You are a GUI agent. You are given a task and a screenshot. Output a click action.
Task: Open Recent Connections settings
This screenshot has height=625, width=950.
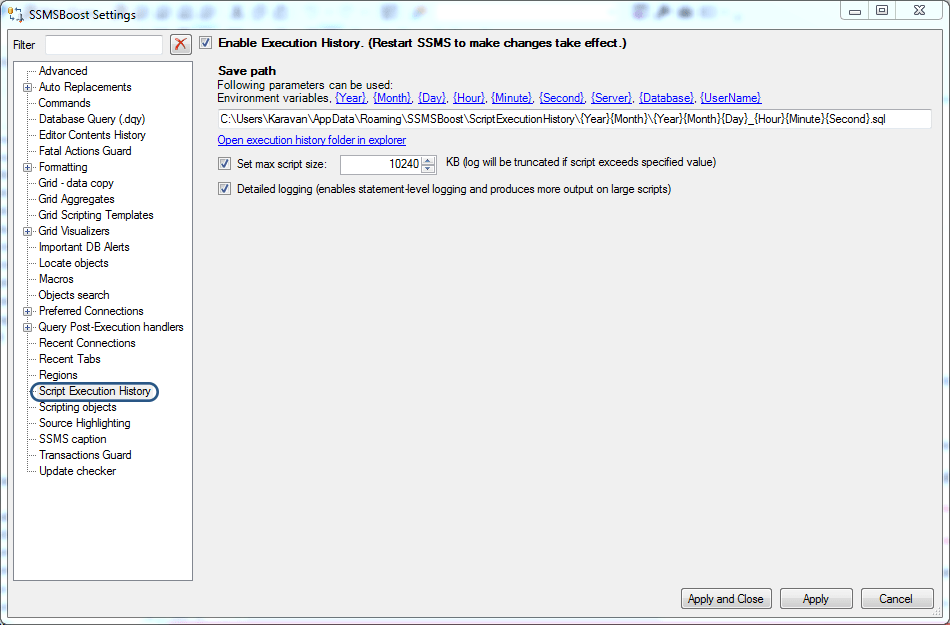coord(87,343)
